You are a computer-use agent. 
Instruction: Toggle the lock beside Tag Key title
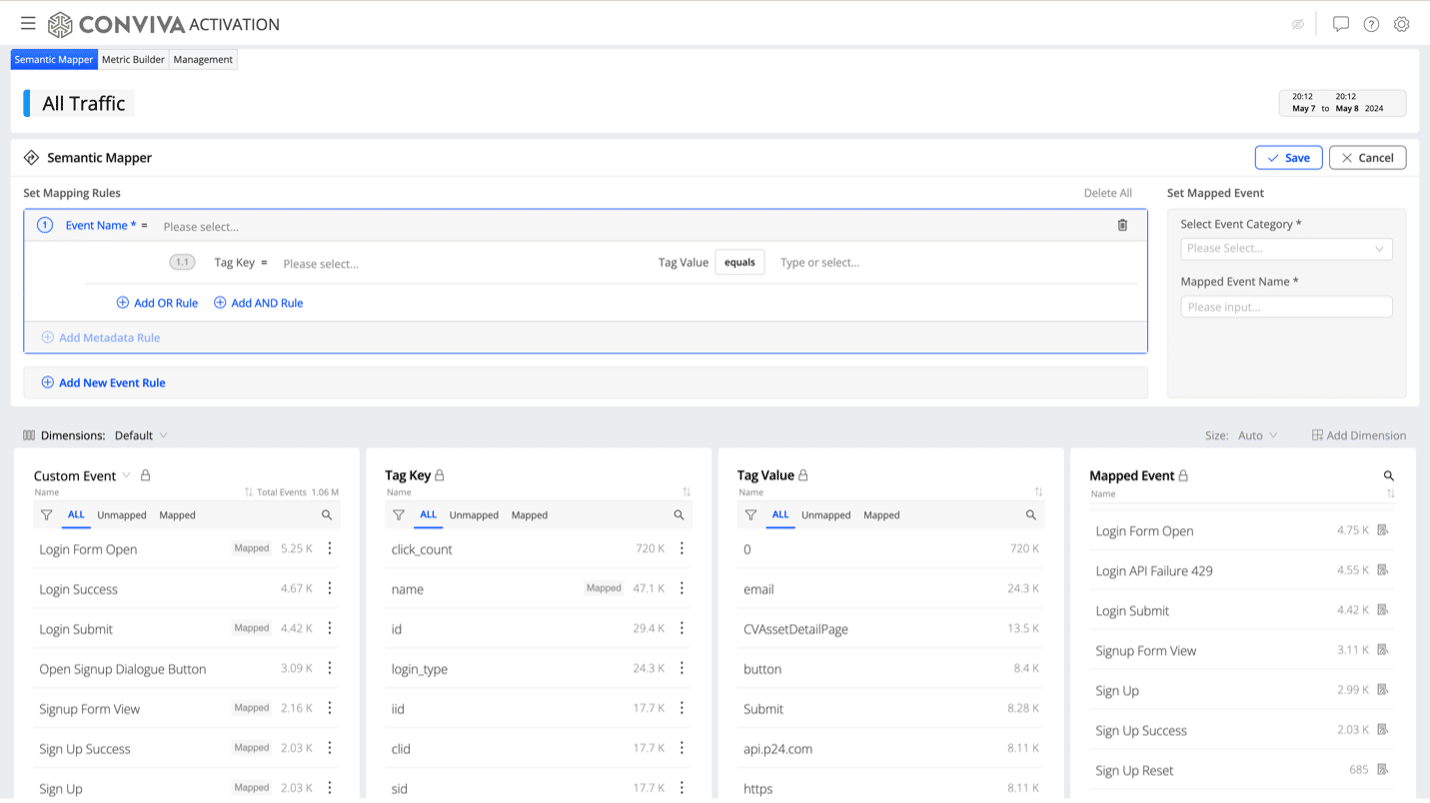coord(440,476)
